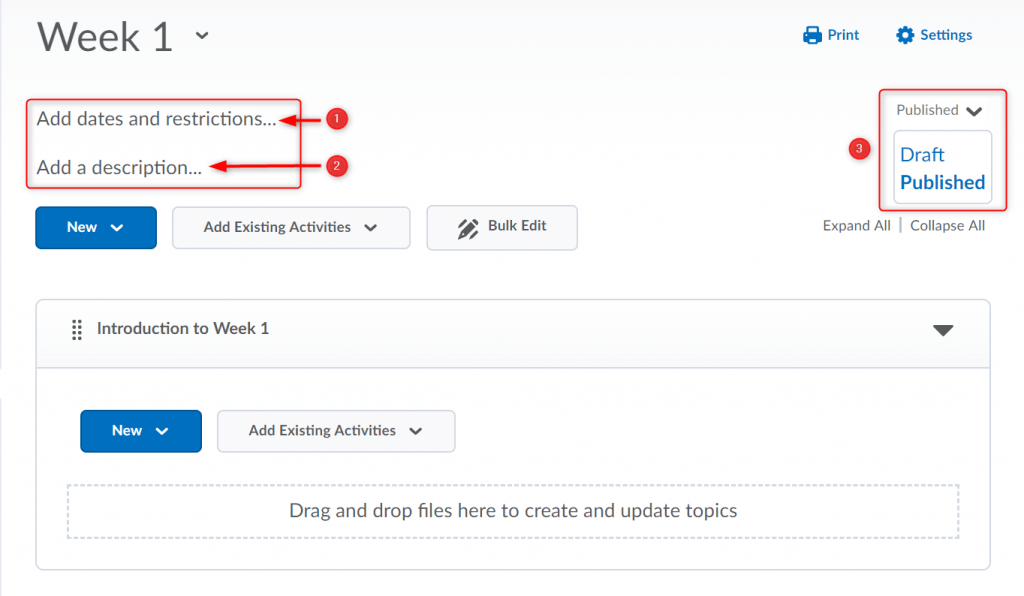Click the drag handle beside Introduction to Week 1
Screen dimensions: 1024x596
coord(77,329)
